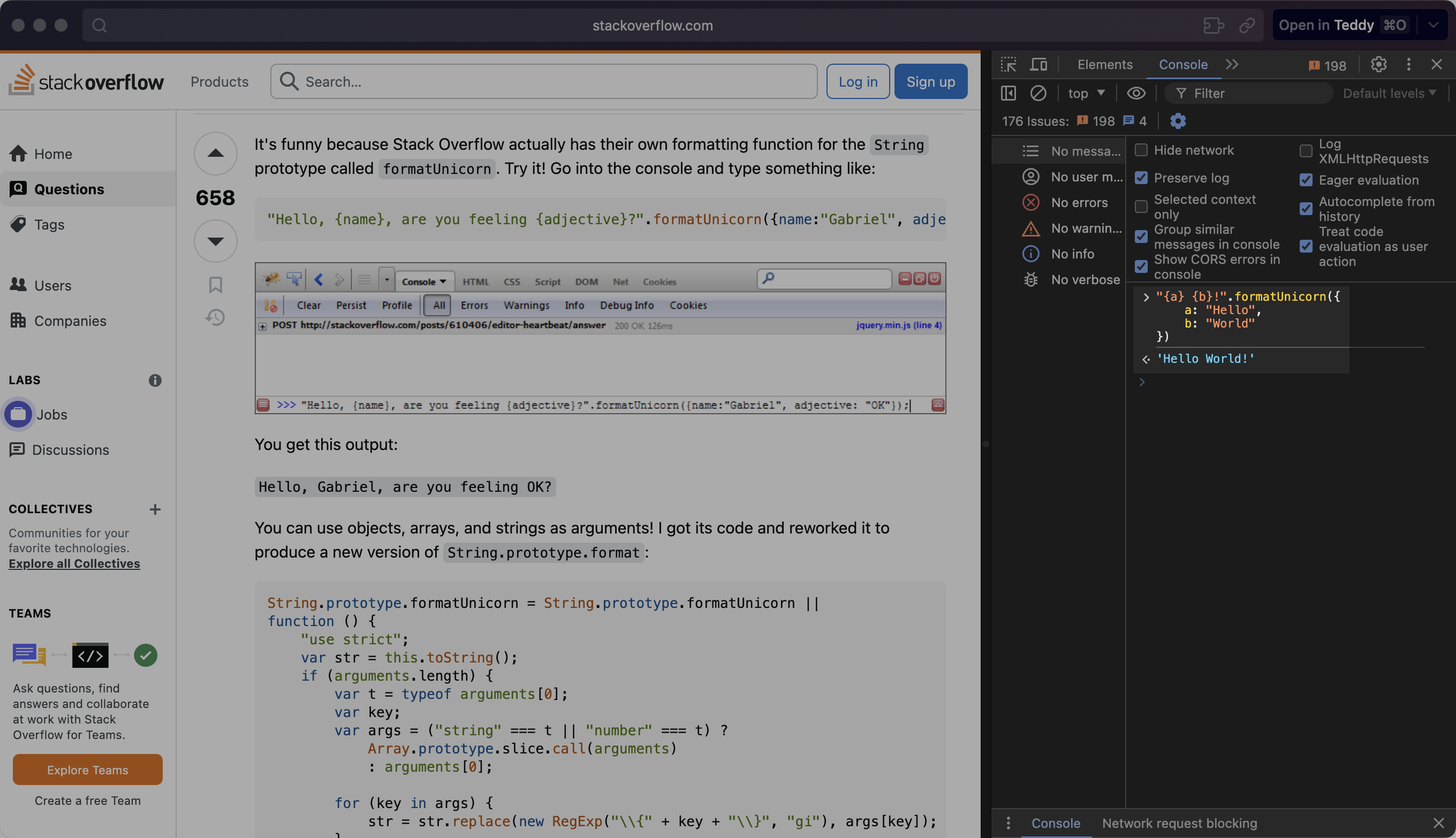Expand the POST editor-heartbeat request in screenshot

262,326
